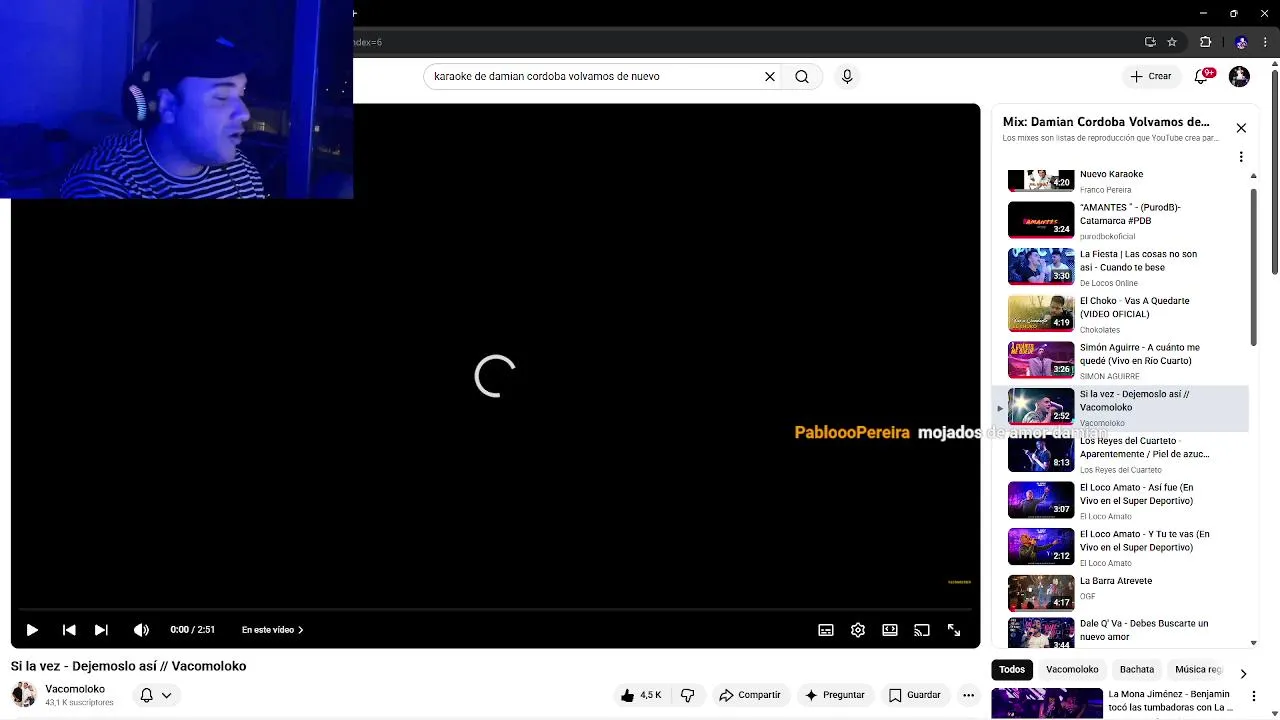Switch to theater mode
The image size is (1280, 720).
pyautogui.click(x=890, y=630)
